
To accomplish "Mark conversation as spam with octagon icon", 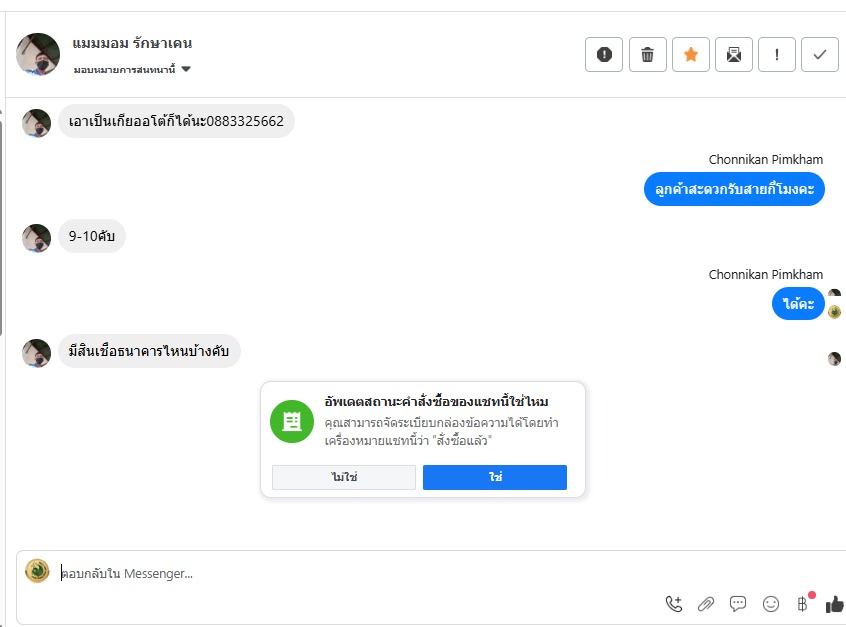I will (604, 55).
